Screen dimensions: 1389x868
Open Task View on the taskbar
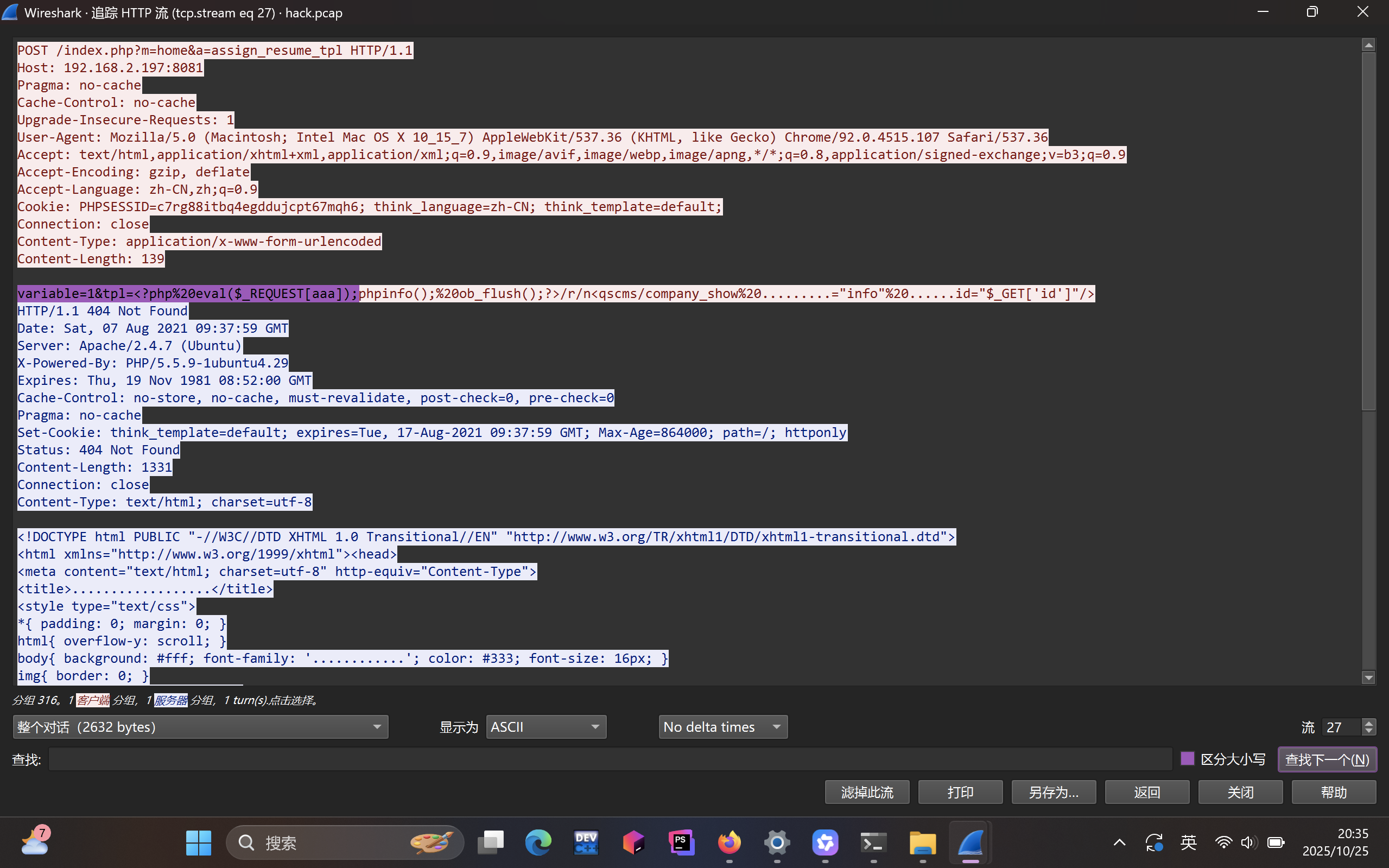pos(491,842)
